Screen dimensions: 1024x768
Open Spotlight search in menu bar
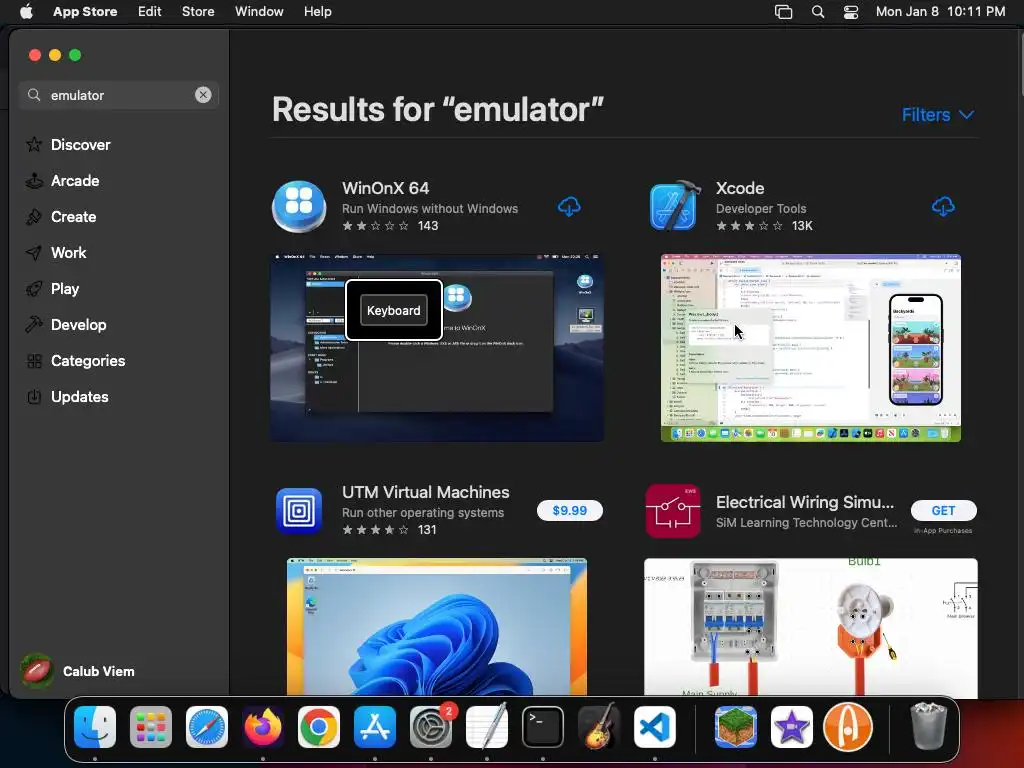tap(818, 12)
